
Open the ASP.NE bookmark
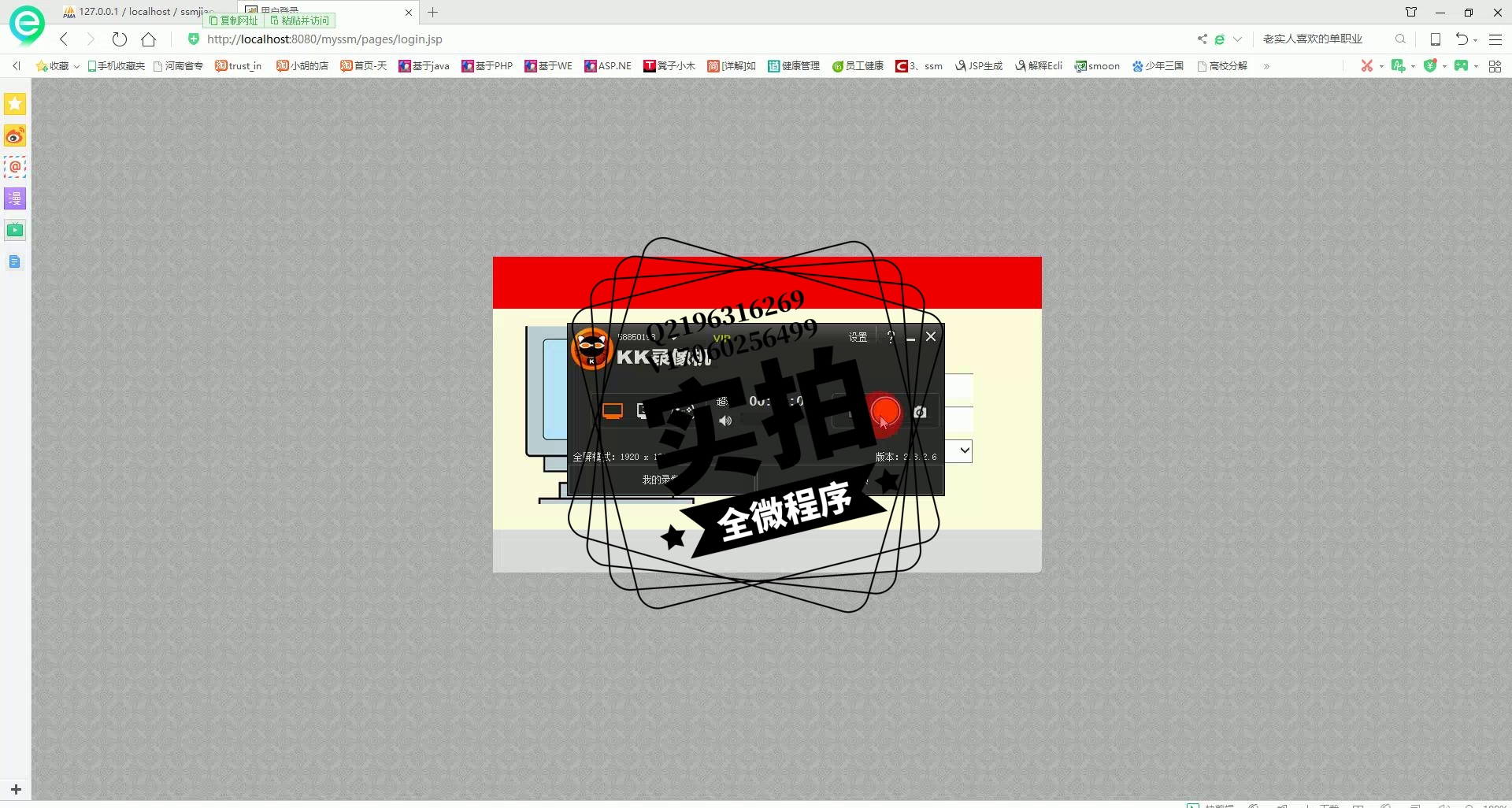[x=608, y=66]
